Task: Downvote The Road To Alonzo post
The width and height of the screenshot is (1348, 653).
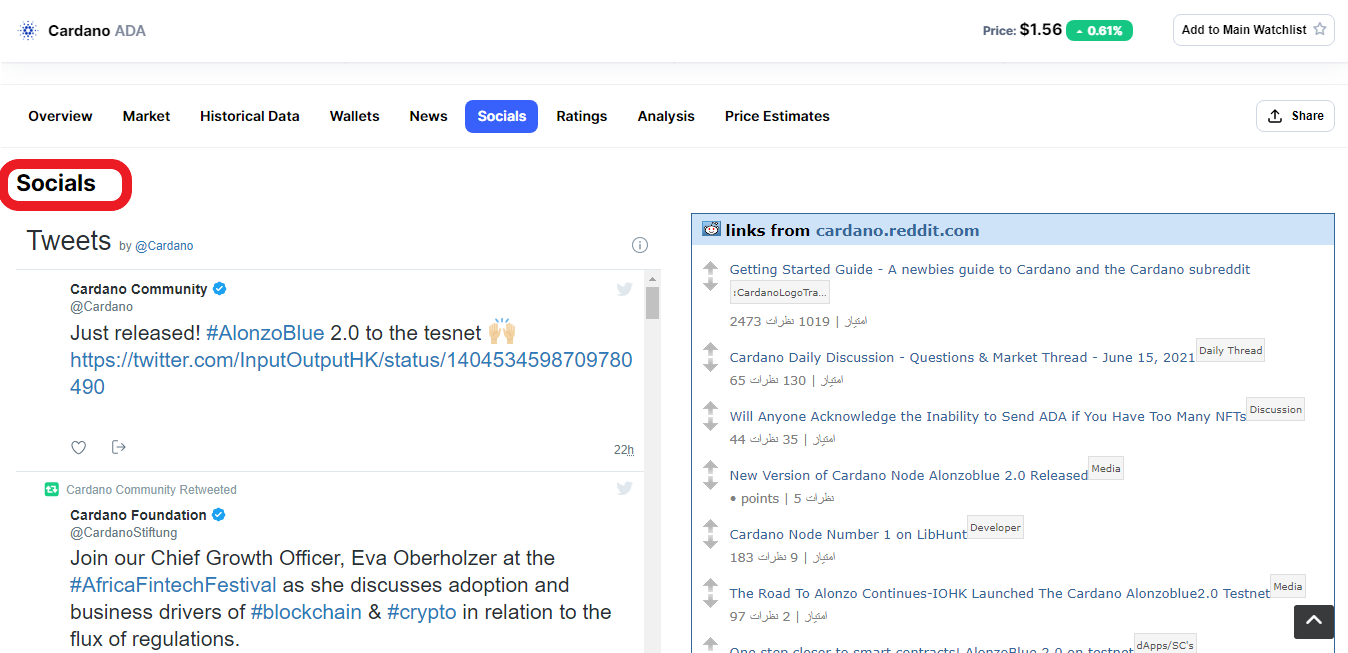Action: click(x=710, y=601)
